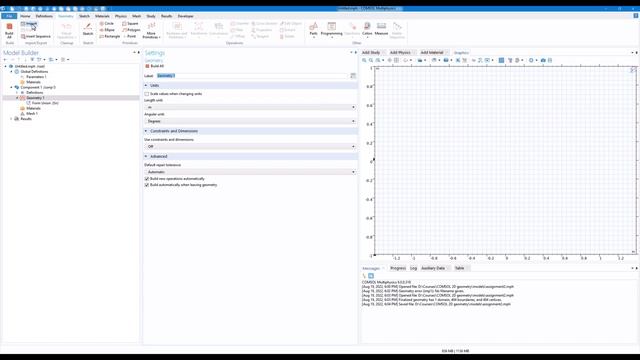Toggle Scale values when changing units
The image size is (640, 360).
point(147,94)
